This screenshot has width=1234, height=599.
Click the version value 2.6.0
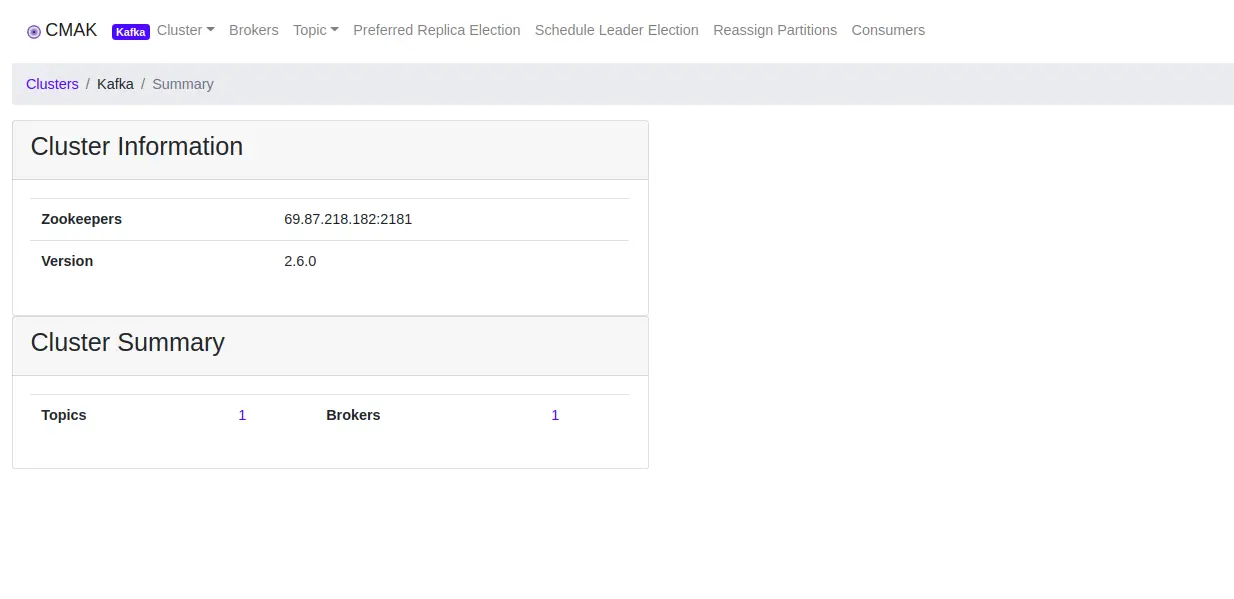(x=300, y=261)
